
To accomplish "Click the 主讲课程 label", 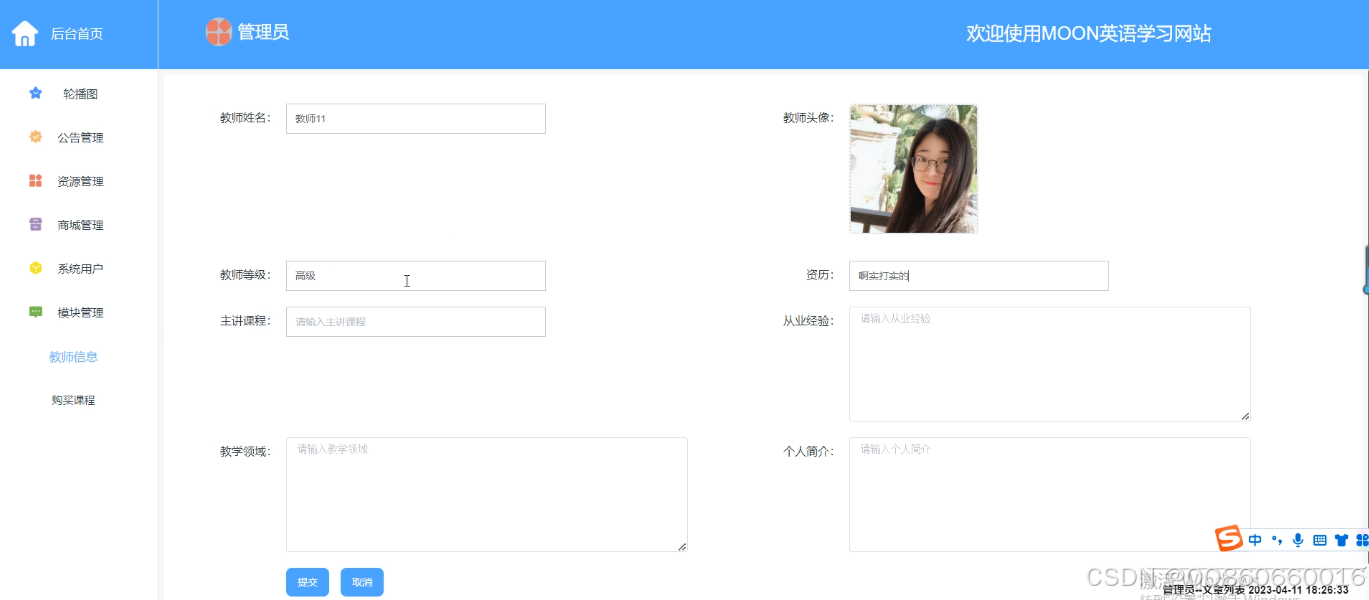I will (x=245, y=321).
